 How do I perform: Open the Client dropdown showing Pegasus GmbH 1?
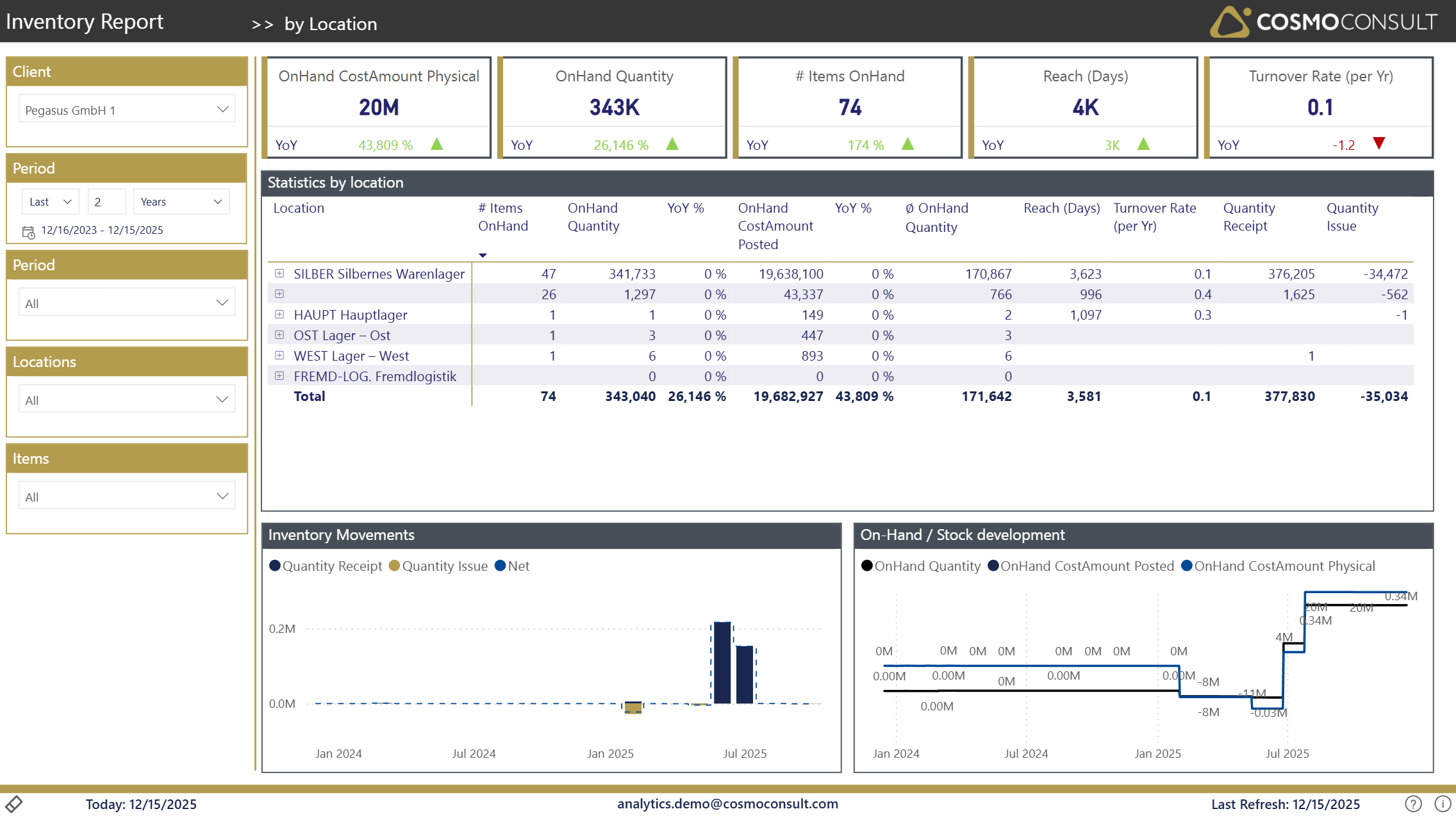pyautogui.click(x=126, y=110)
